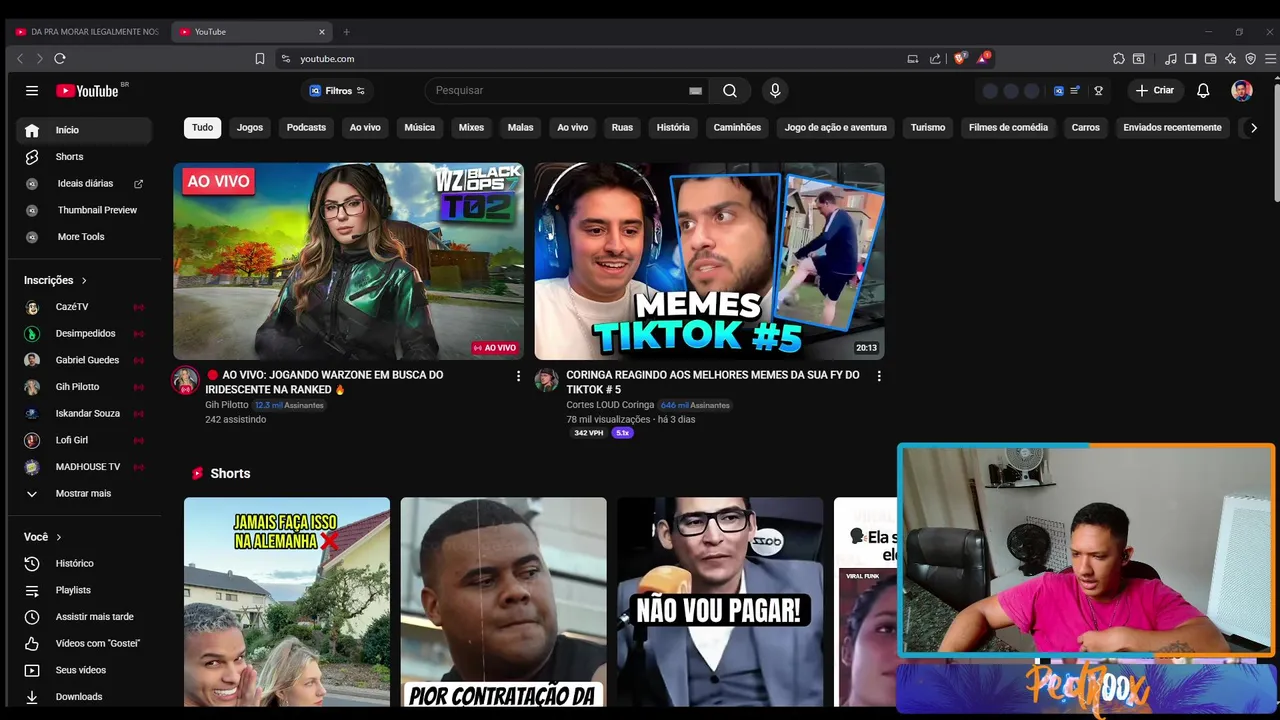
Task: Open CazéTV subscription
Action: [84, 307]
